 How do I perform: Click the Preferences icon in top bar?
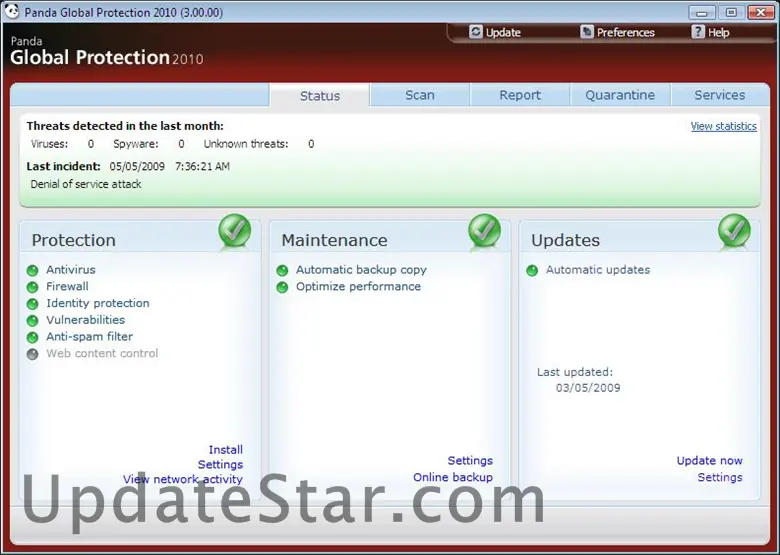tap(587, 32)
